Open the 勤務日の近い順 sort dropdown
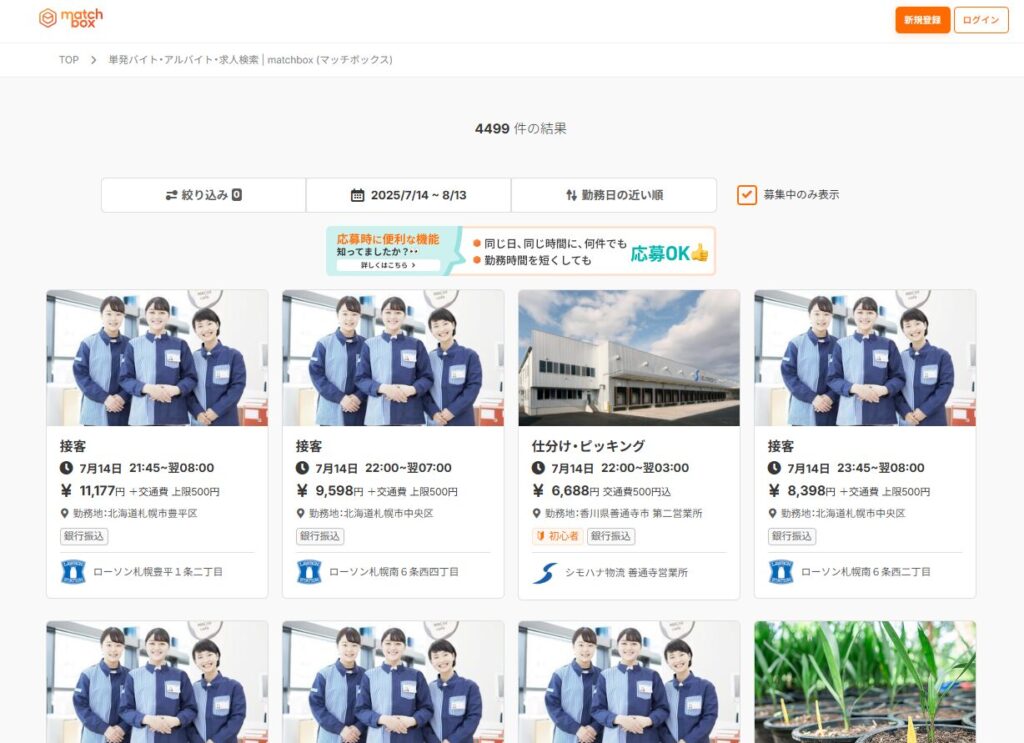 [614, 195]
